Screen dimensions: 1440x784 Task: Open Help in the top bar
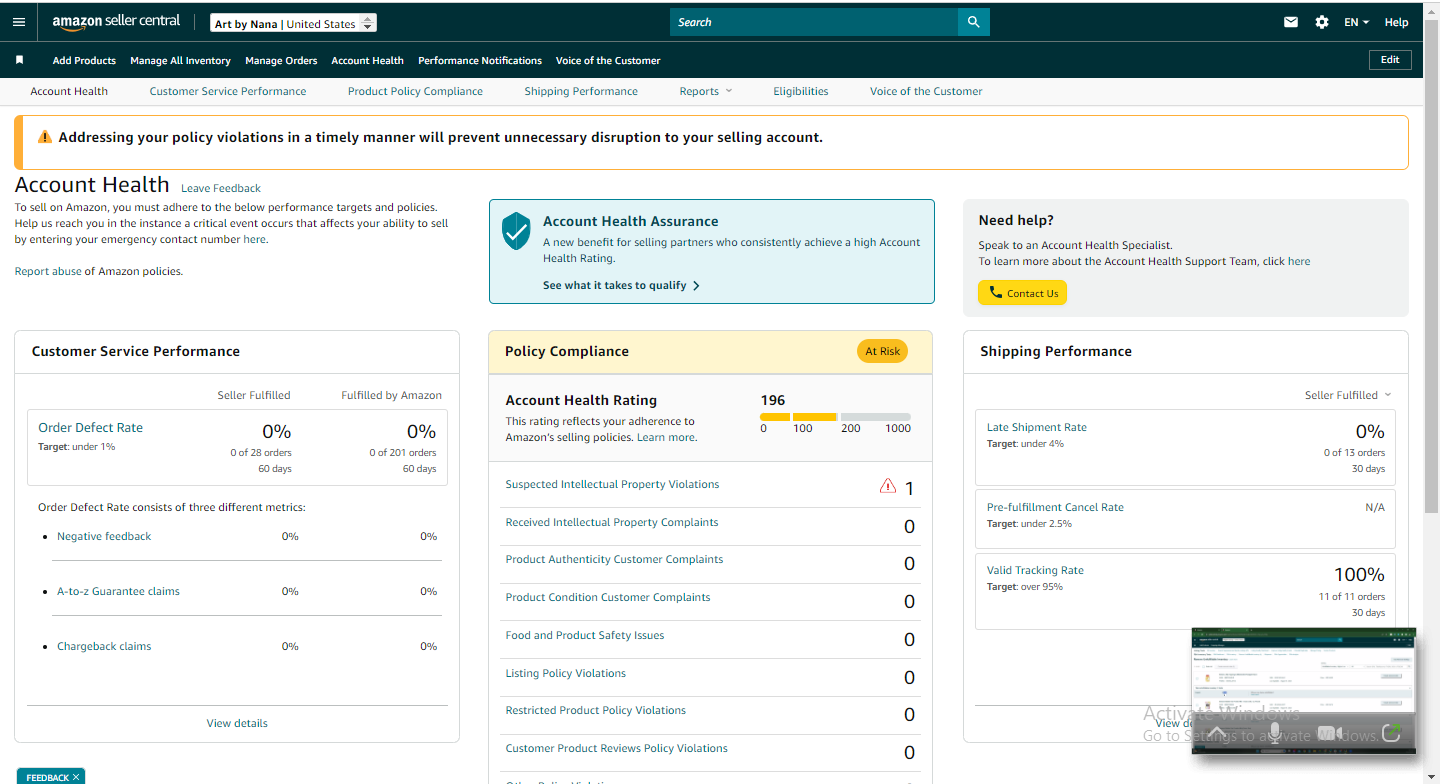click(1397, 22)
